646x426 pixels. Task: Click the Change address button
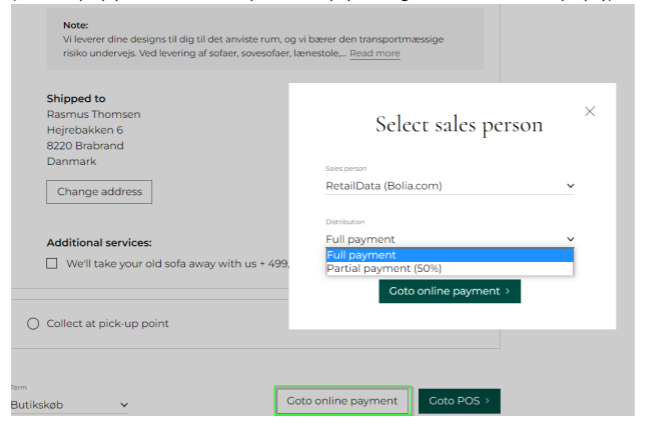[99, 191]
